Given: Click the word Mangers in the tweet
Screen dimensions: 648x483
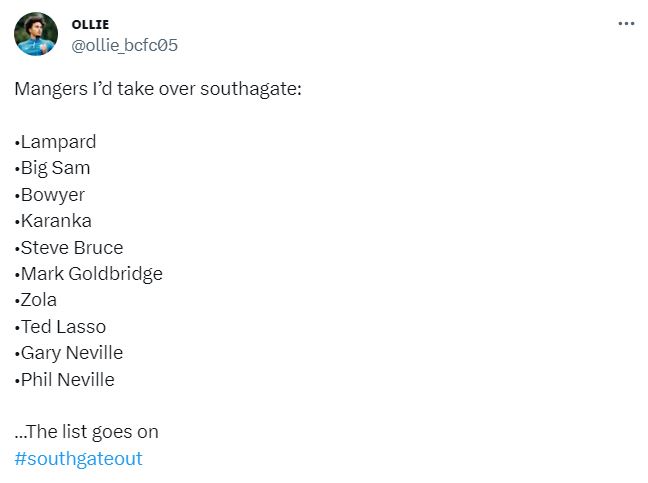Looking at the screenshot, I should point(51,89).
